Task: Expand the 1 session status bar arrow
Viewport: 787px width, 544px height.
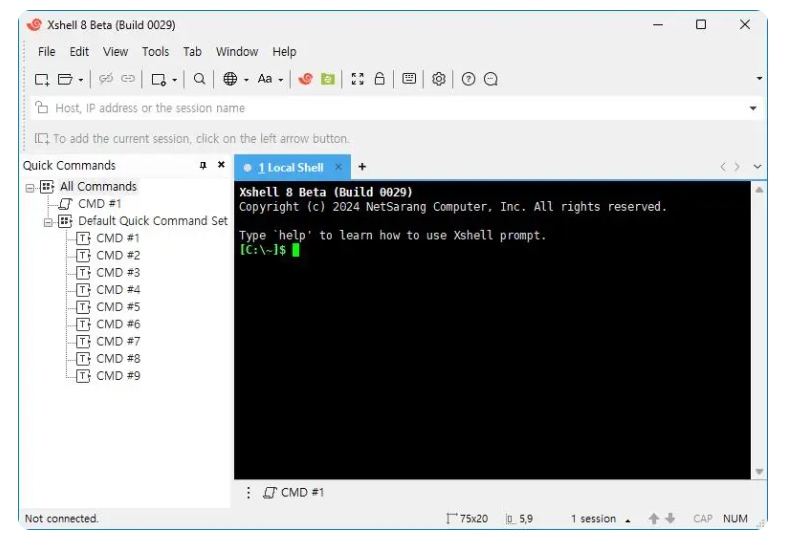Action: tap(627, 520)
